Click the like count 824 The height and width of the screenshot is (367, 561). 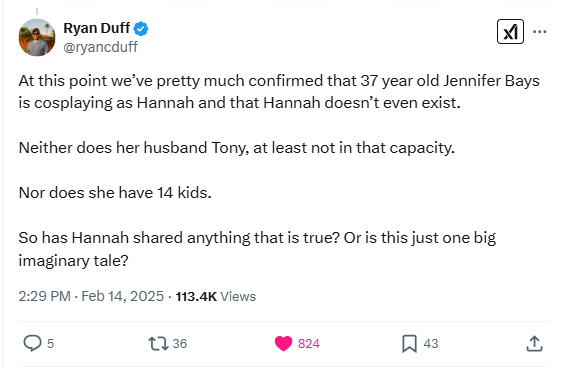[x=309, y=344]
